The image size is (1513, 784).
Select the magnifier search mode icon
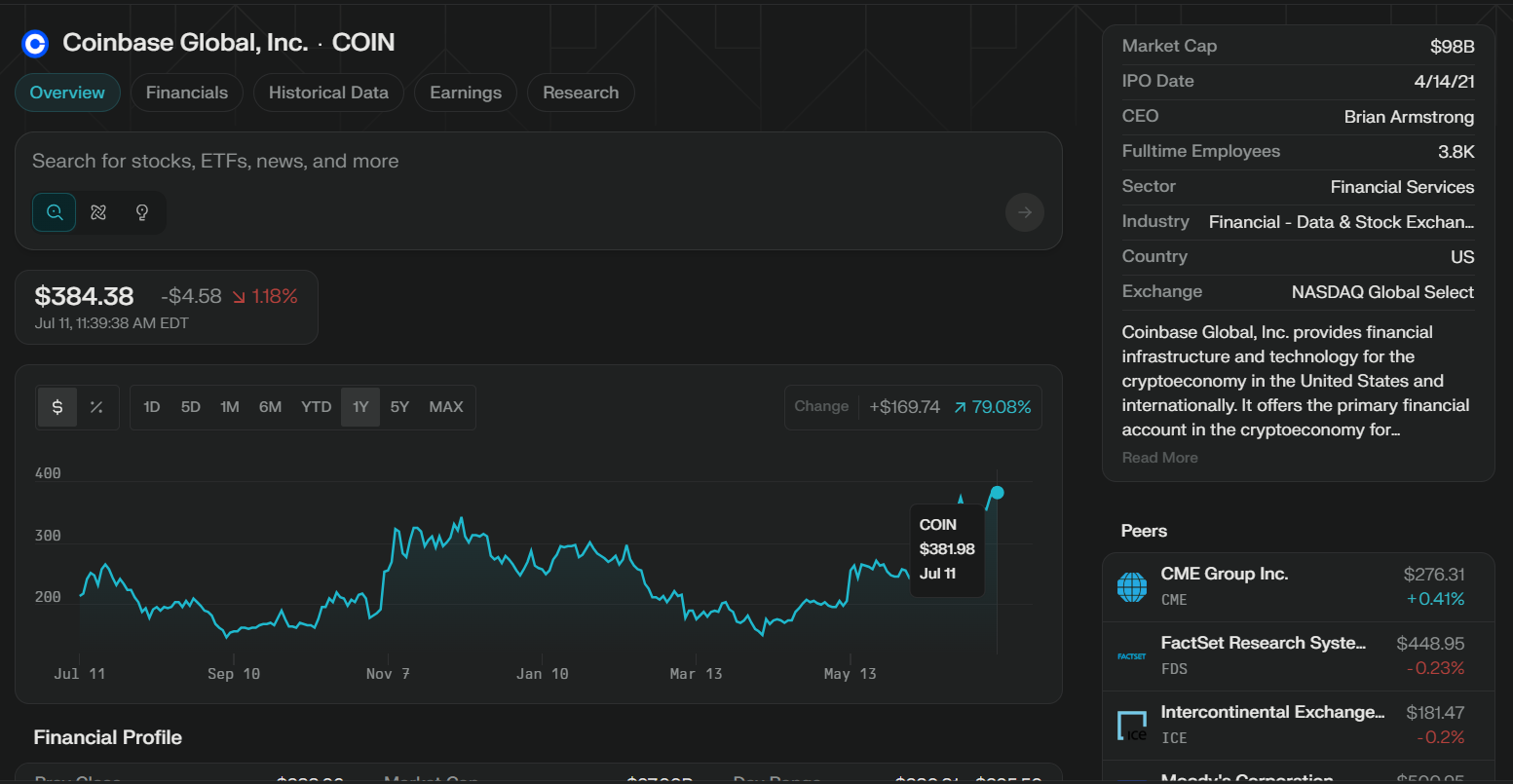(x=55, y=212)
